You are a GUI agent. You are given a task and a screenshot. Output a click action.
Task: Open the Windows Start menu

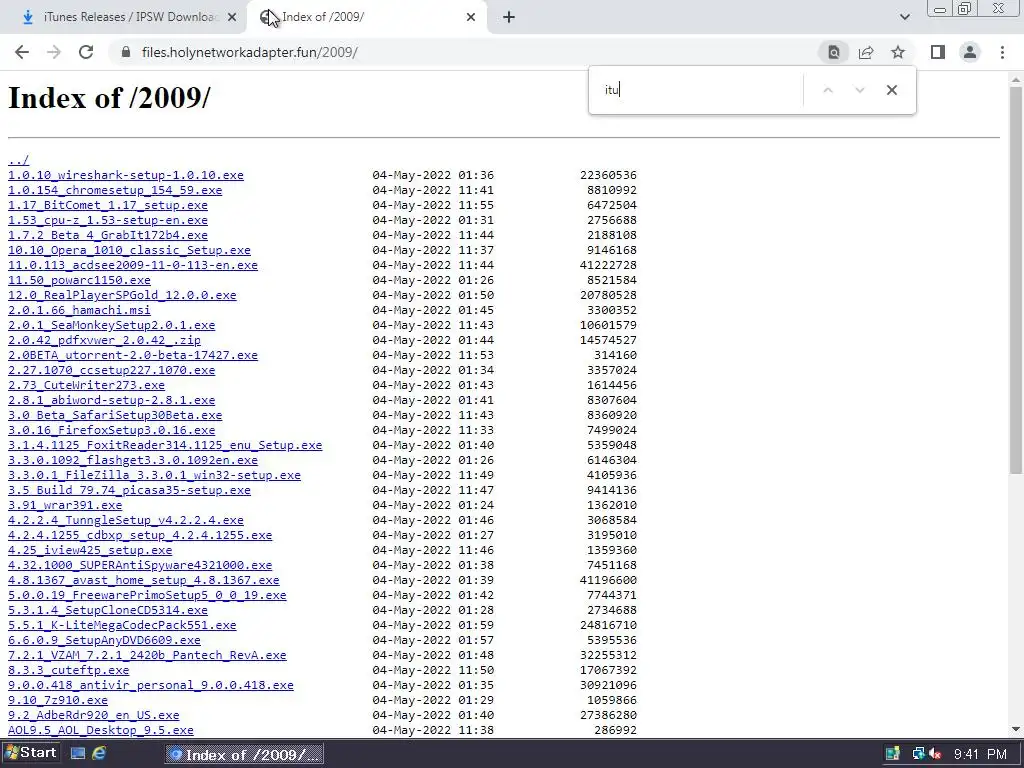31,753
